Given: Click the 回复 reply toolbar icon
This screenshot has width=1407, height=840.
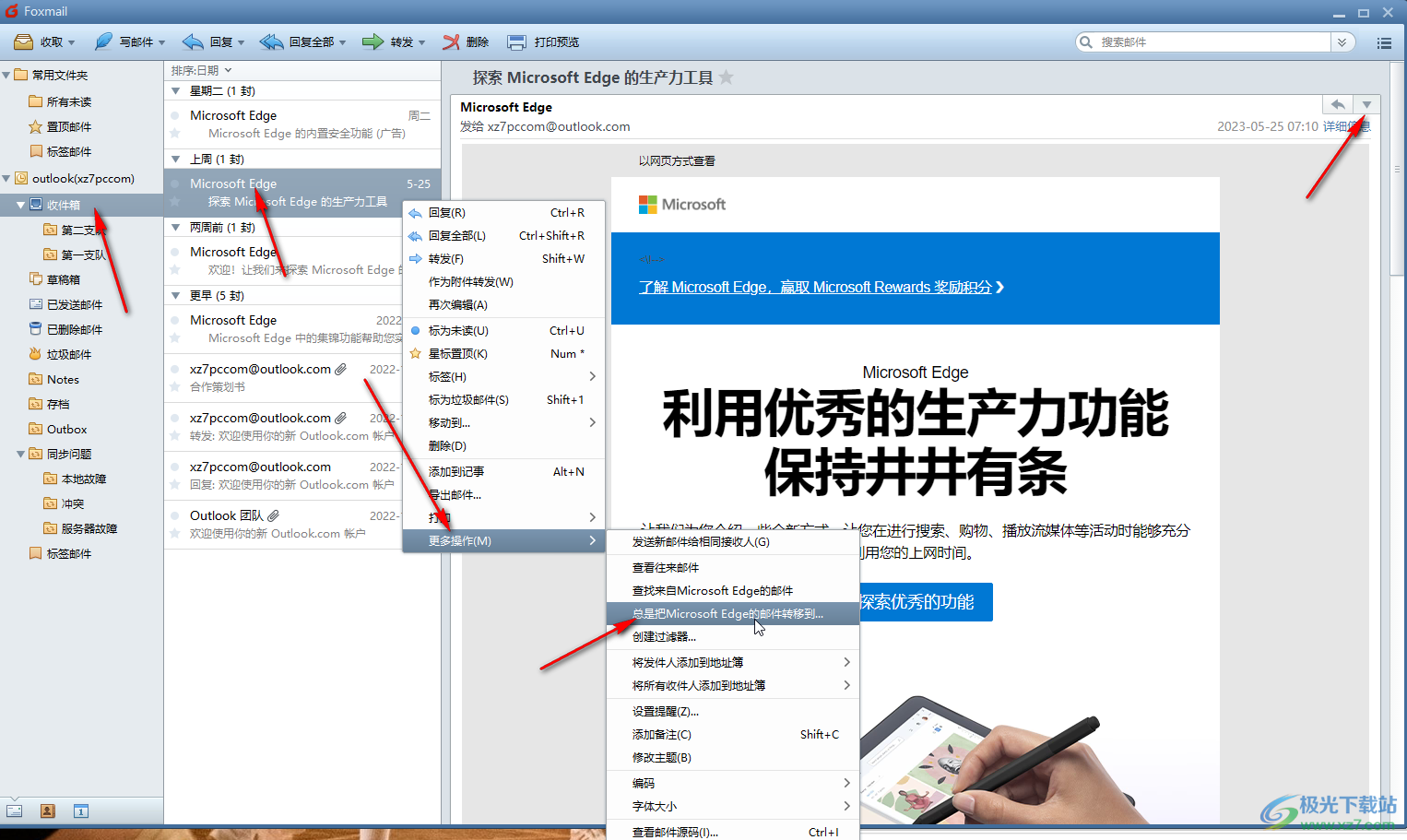Looking at the screenshot, I should (193, 41).
